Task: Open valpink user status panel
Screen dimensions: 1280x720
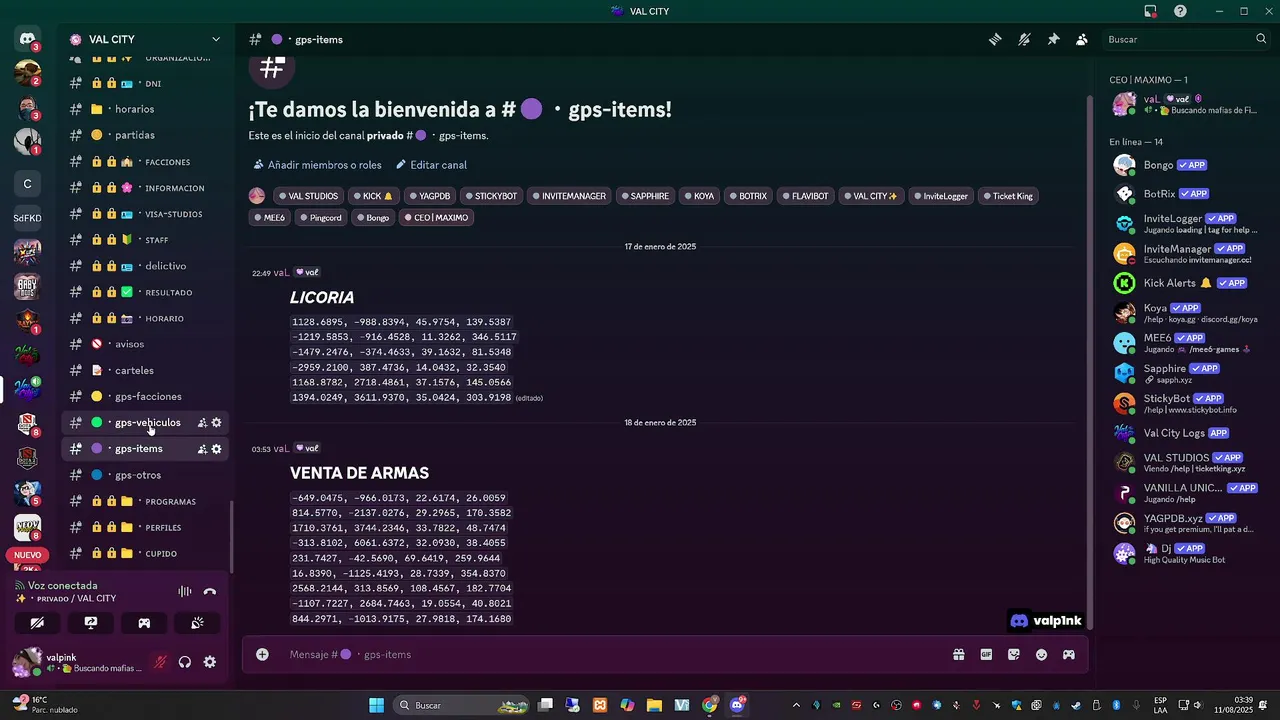Action: click(80, 662)
